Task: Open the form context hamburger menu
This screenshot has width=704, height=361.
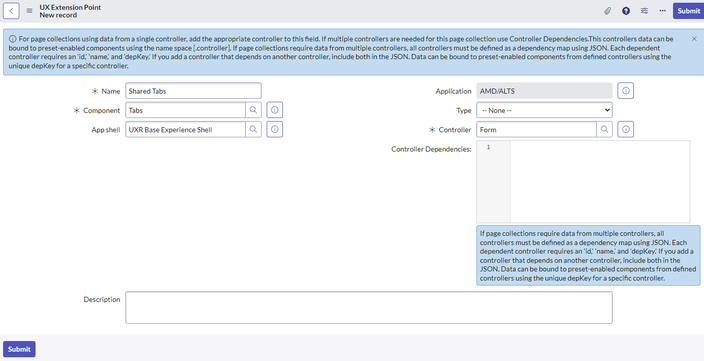Action: pyautogui.click(x=29, y=11)
